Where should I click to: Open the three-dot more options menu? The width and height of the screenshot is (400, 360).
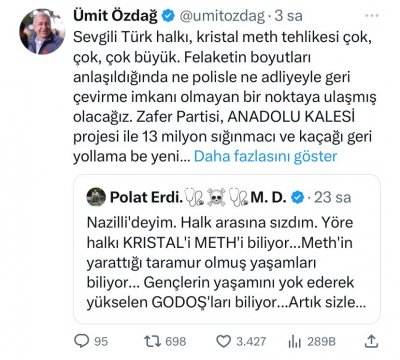(371, 16)
